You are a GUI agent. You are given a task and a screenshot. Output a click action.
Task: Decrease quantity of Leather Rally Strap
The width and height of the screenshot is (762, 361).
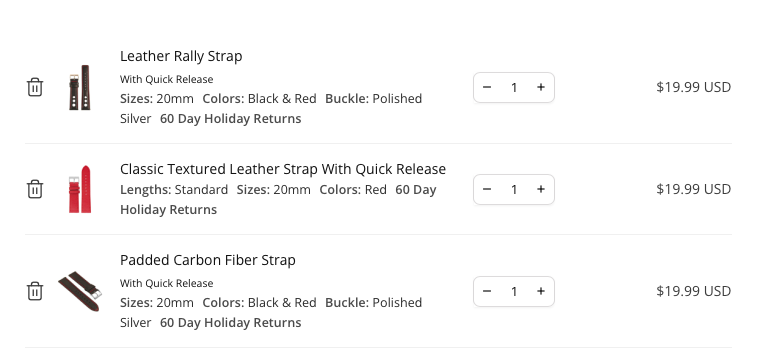(x=487, y=87)
